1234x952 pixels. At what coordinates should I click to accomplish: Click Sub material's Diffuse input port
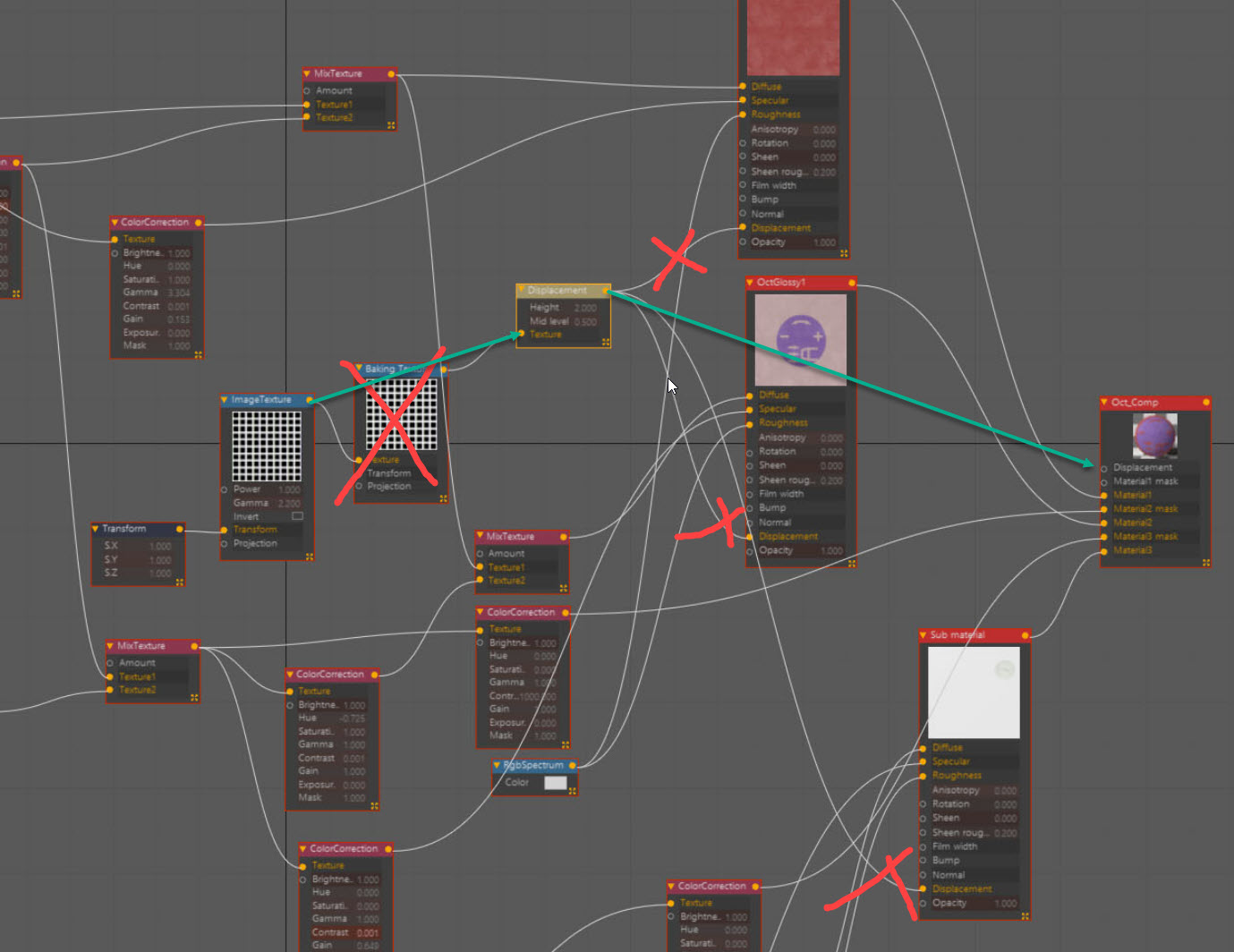pyautogui.click(x=923, y=748)
